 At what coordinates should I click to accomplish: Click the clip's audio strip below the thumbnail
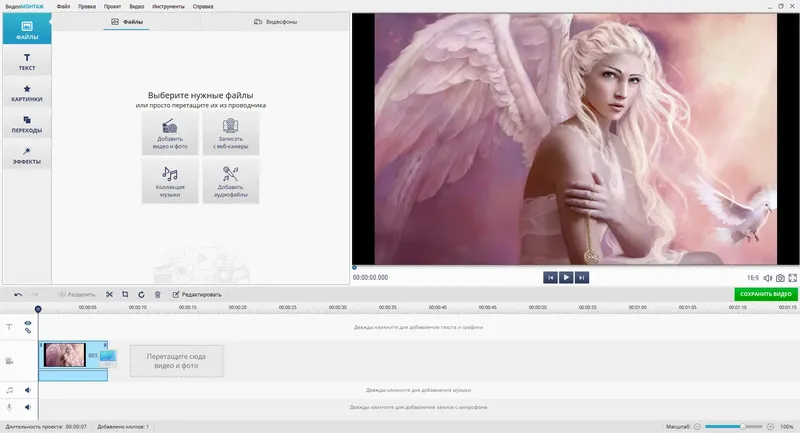(x=73, y=375)
